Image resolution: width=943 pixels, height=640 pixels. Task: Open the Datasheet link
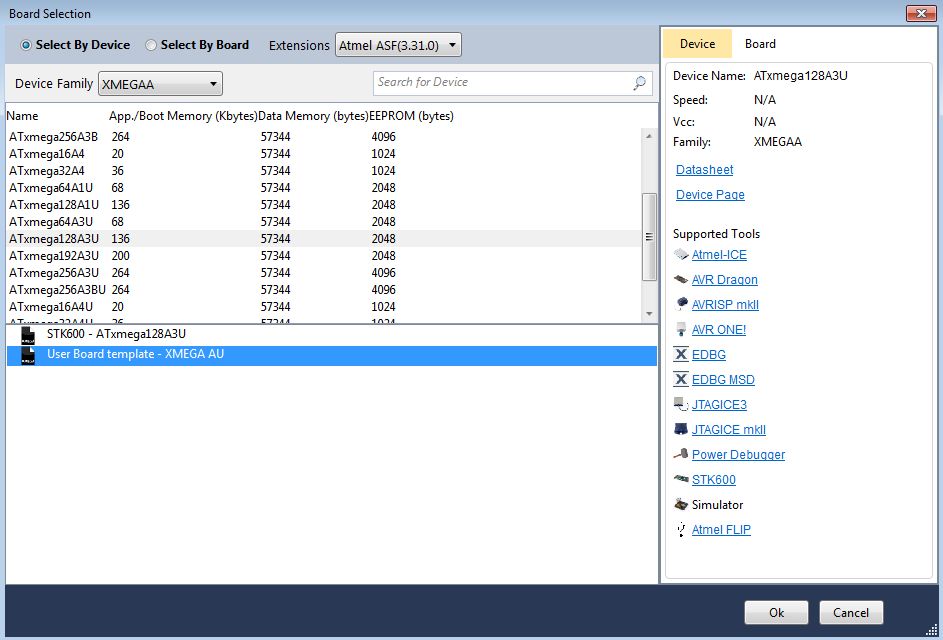point(704,170)
